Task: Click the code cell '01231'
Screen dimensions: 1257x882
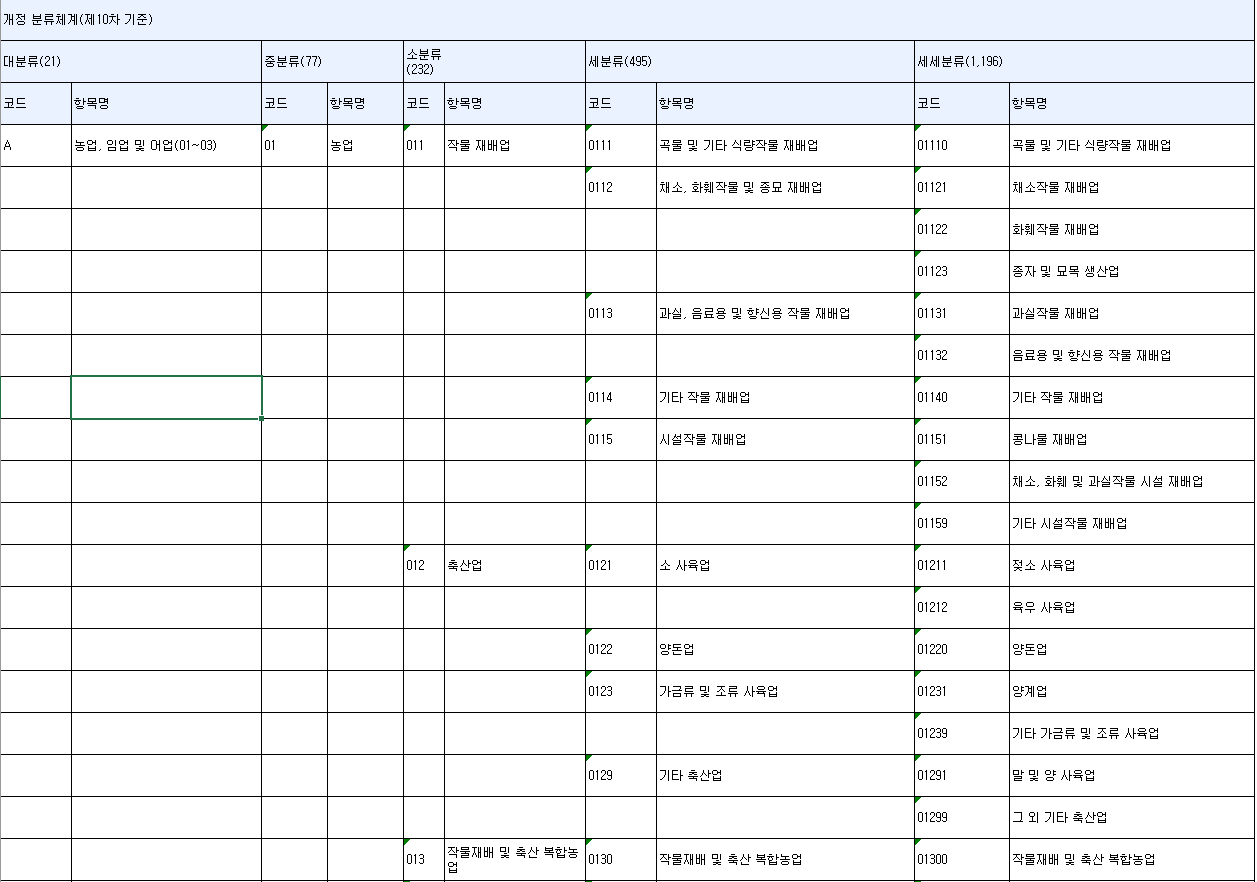Action: [962, 691]
